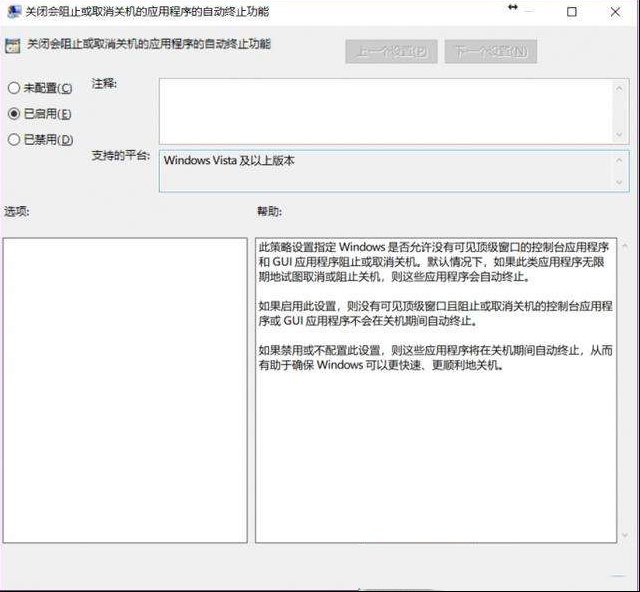The width and height of the screenshot is (640, 592).
Task: Click the 注释: label
Action: pyautogui.click(x=104, y=84)
